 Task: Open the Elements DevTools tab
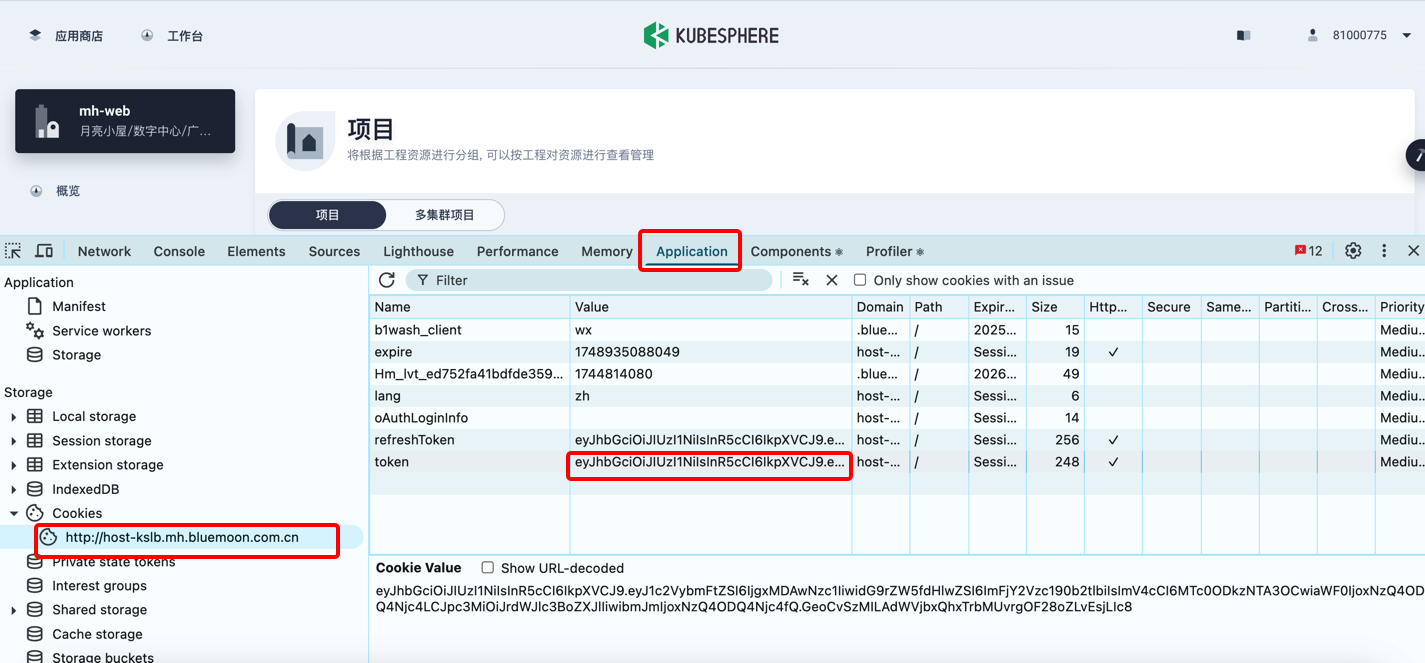[256, 251]
